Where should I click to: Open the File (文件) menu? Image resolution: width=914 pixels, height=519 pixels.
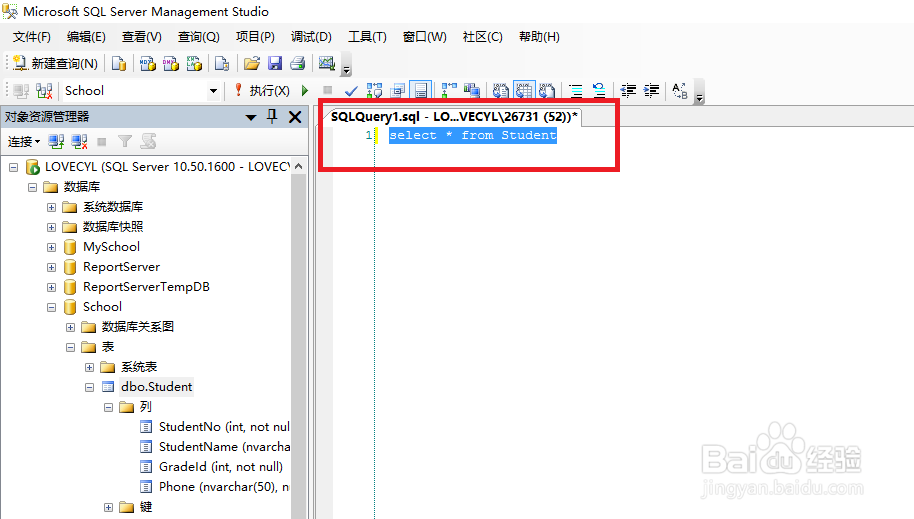coord(31,37)
